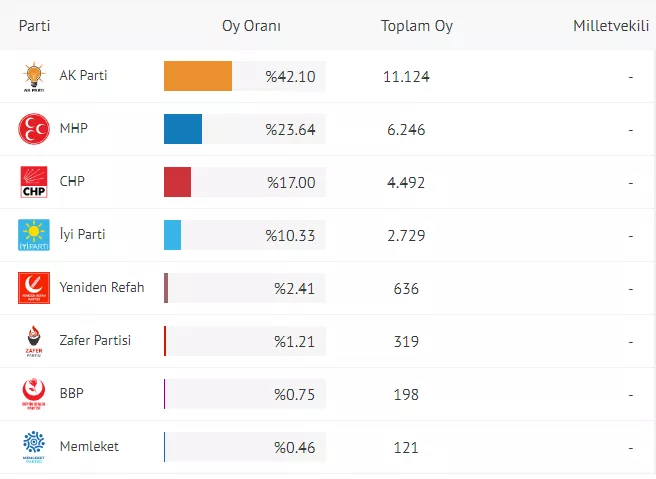Click the blue MHP vote bar
This screenshot has height=479, width=656.
(x=183, y=130)
